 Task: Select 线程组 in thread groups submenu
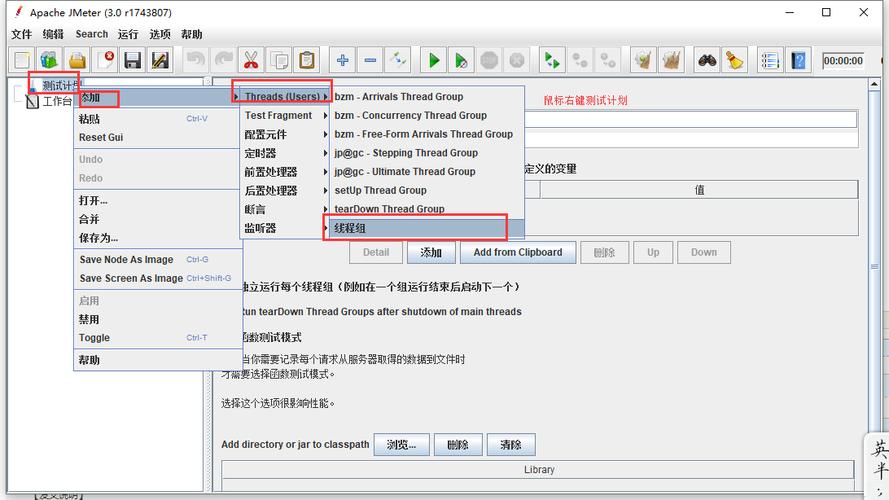427,228
